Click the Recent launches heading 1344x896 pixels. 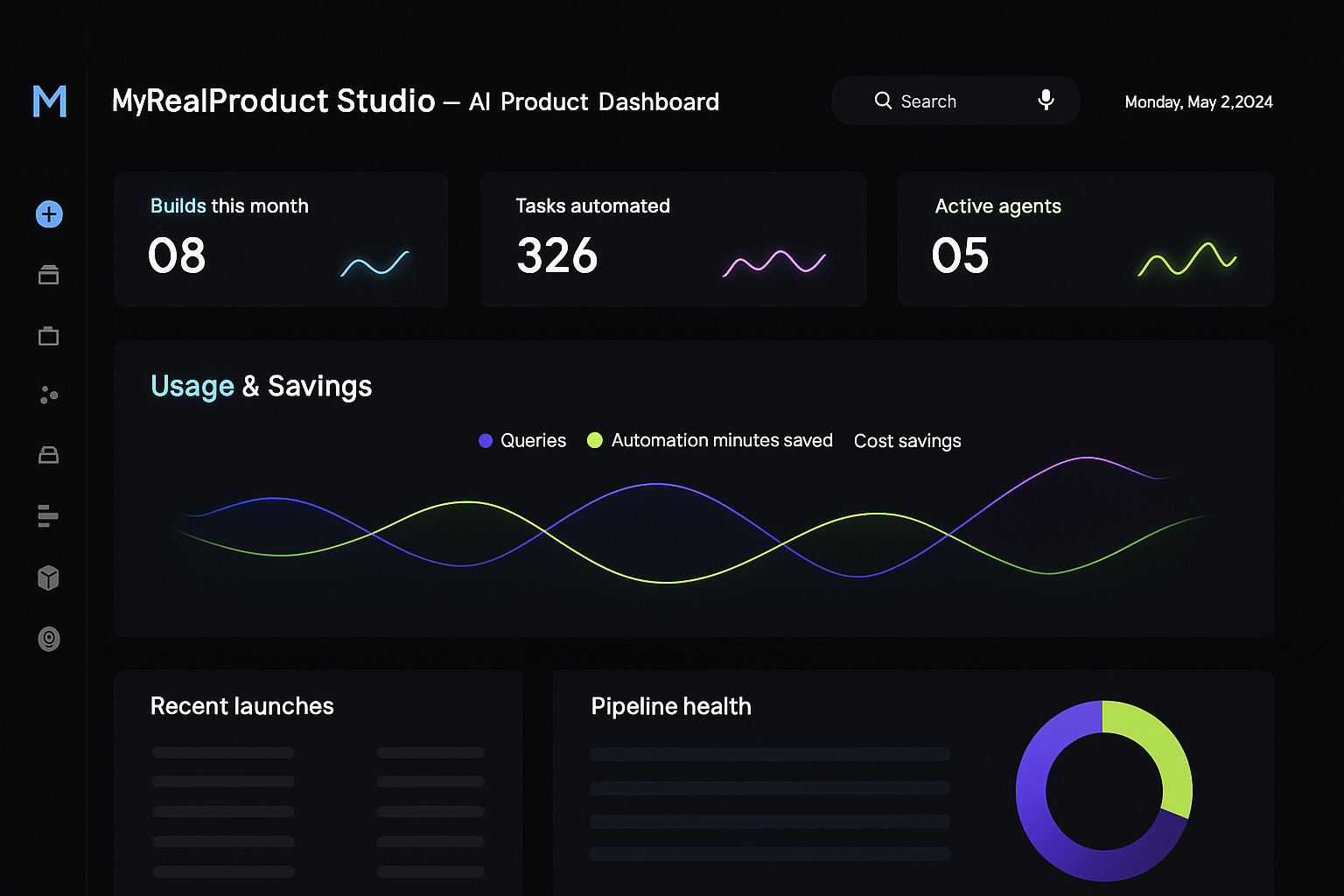pos(242,706)
